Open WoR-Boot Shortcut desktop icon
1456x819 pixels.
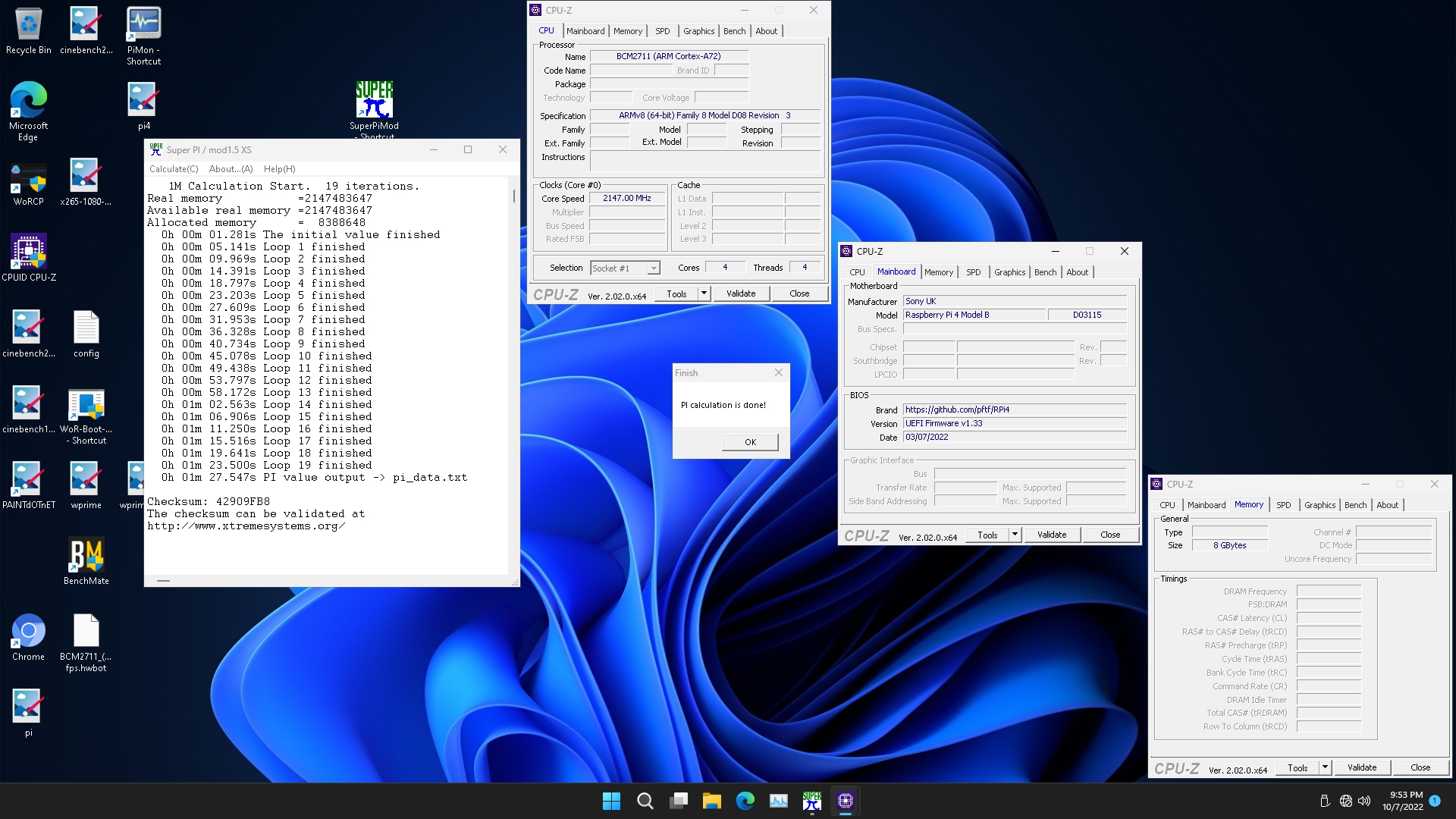coord(86,415)
